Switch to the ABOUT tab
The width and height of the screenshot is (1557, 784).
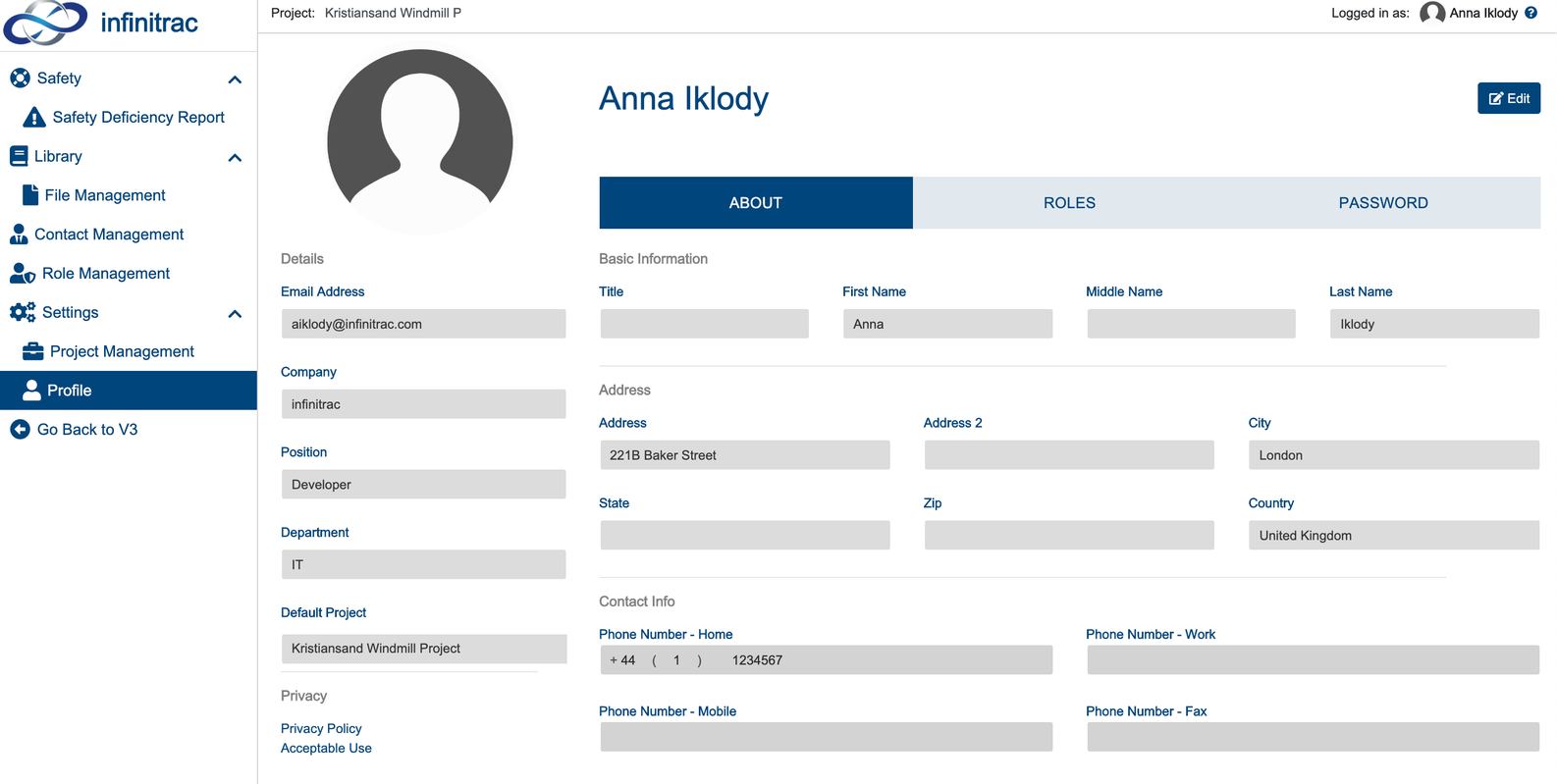pyautogui.click(x=756, y=202)
